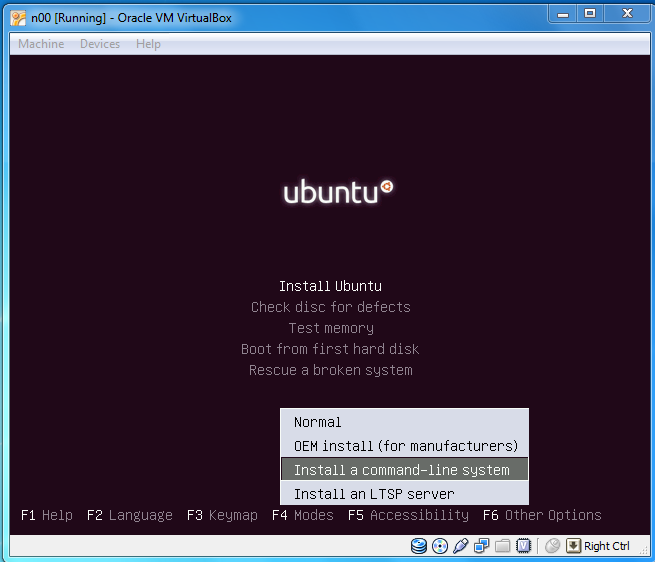This screenshot has height=562, width=655.
Task: Click the network adapters status icon
Action: pyautogui.click(x=482, y=546)
